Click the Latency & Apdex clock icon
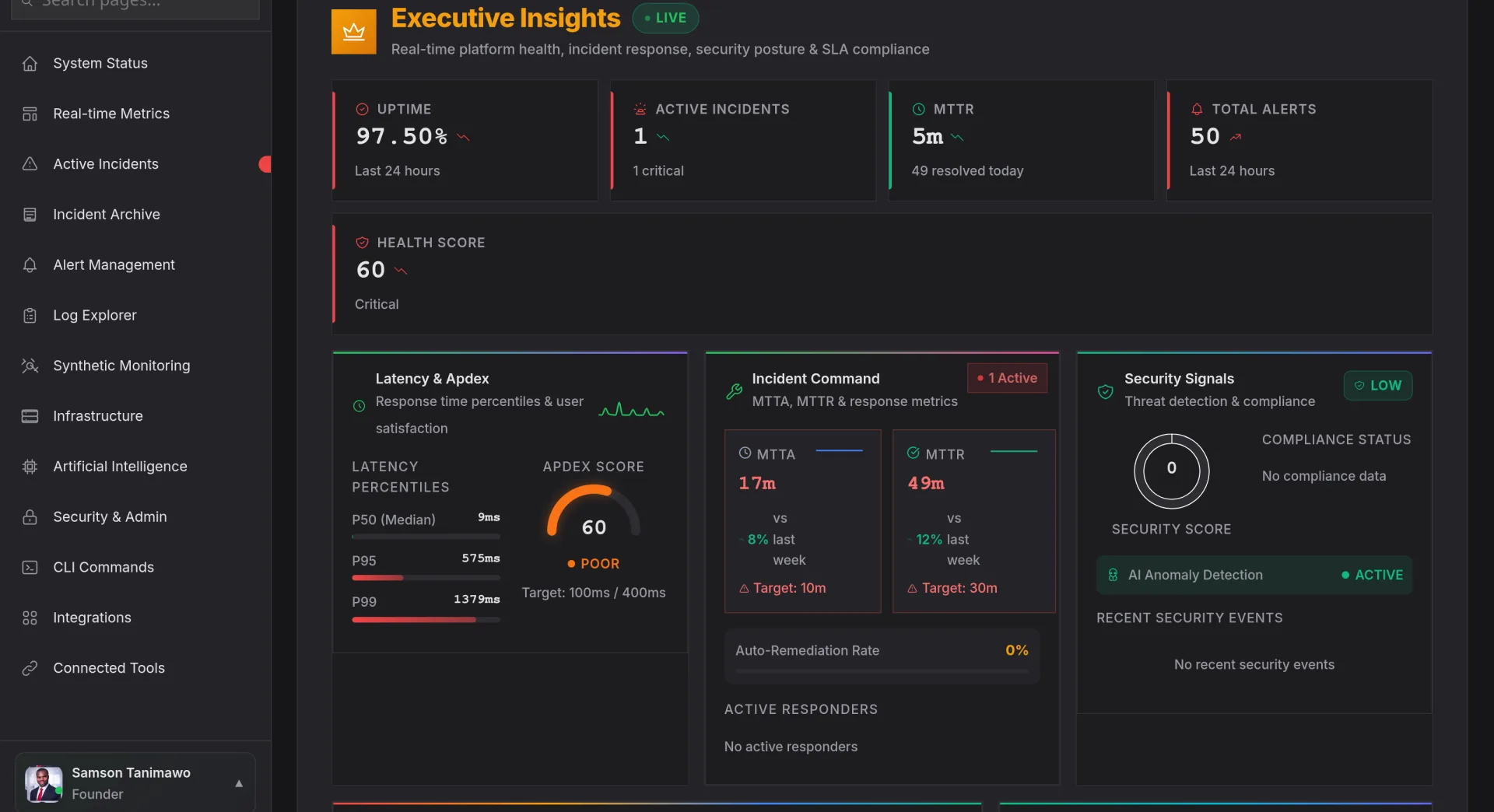This screenshot has height=812, width=1494. [359, 406]
